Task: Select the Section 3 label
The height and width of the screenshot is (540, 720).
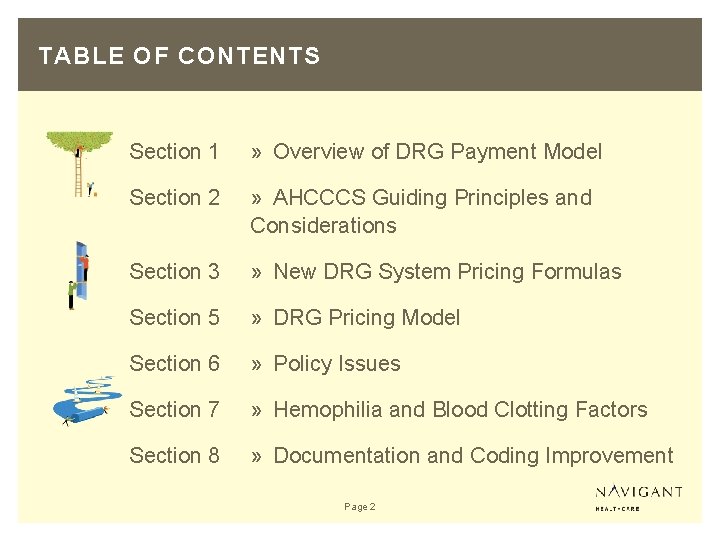Action: click(x=174, y=272)
